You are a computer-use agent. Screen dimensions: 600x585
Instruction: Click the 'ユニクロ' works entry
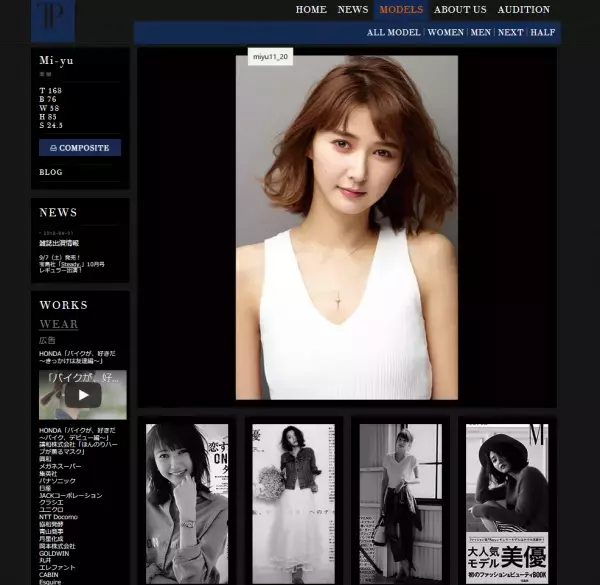[x=51, y=510]
